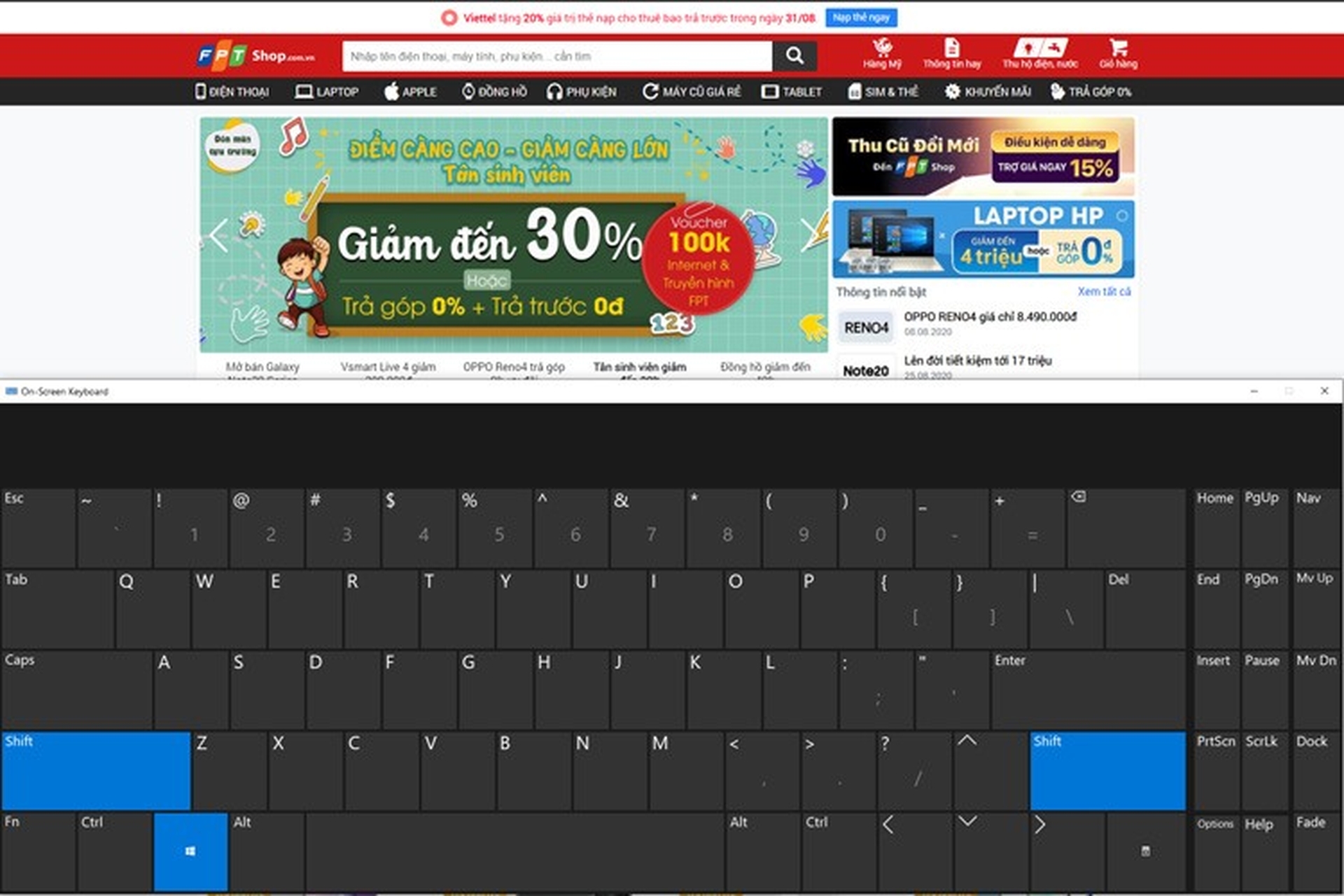This screenshot has height=896, width=1344.
Task: Open the LAPTOP menu
Action: [x=327, y=92]
